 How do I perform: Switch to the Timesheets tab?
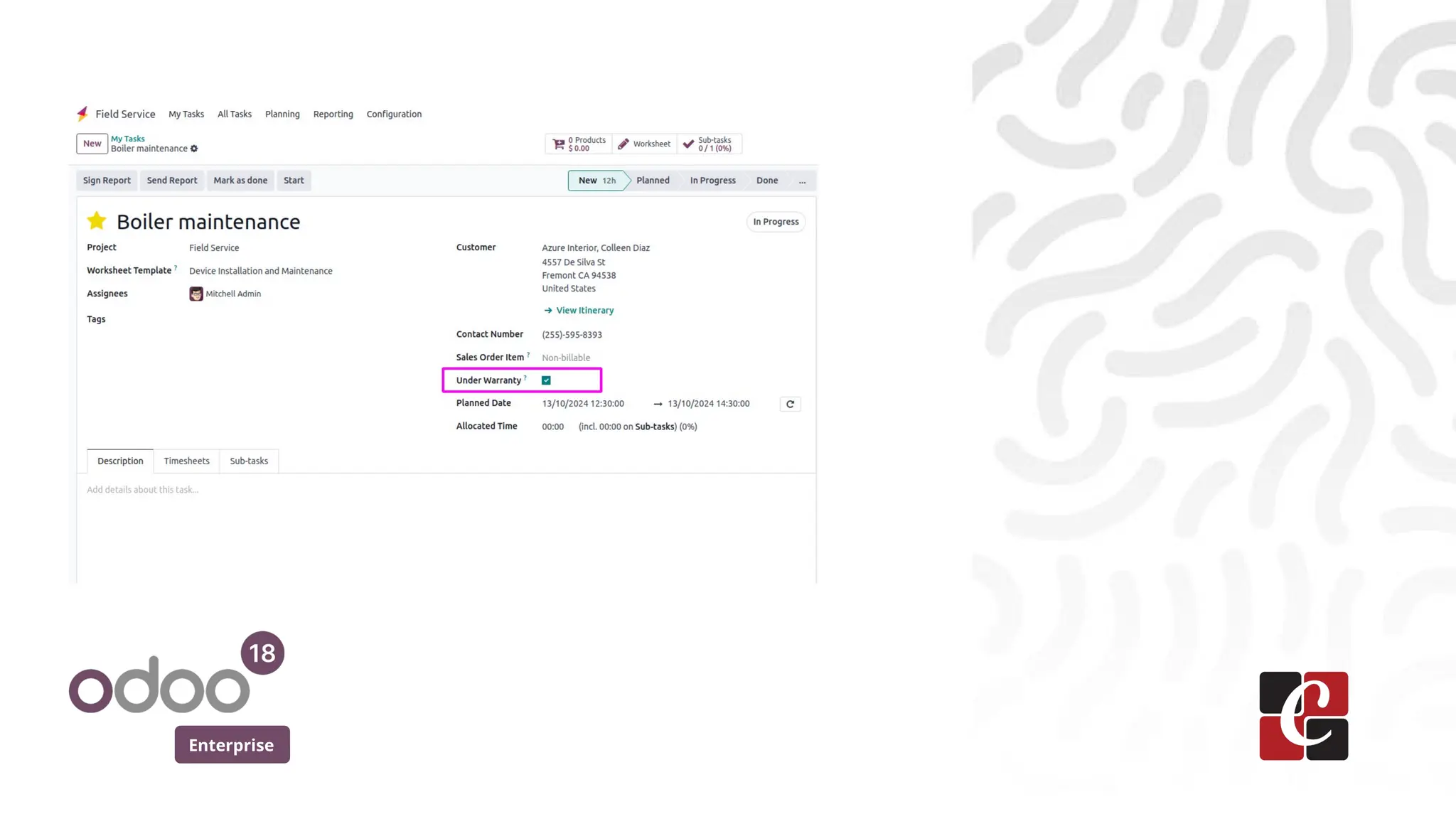[186, 461]
